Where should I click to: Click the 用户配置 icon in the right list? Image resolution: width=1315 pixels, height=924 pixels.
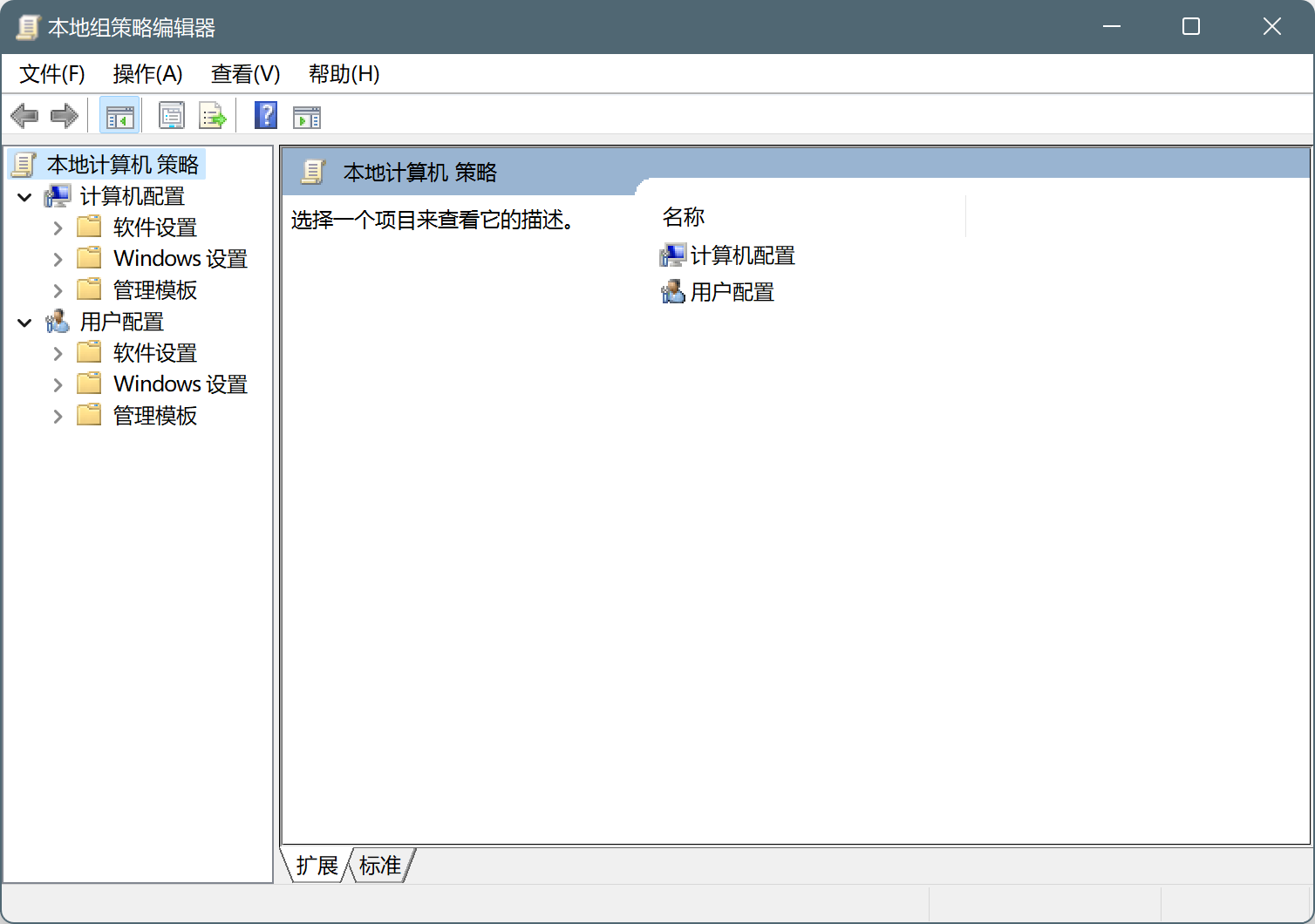point(673,292)
